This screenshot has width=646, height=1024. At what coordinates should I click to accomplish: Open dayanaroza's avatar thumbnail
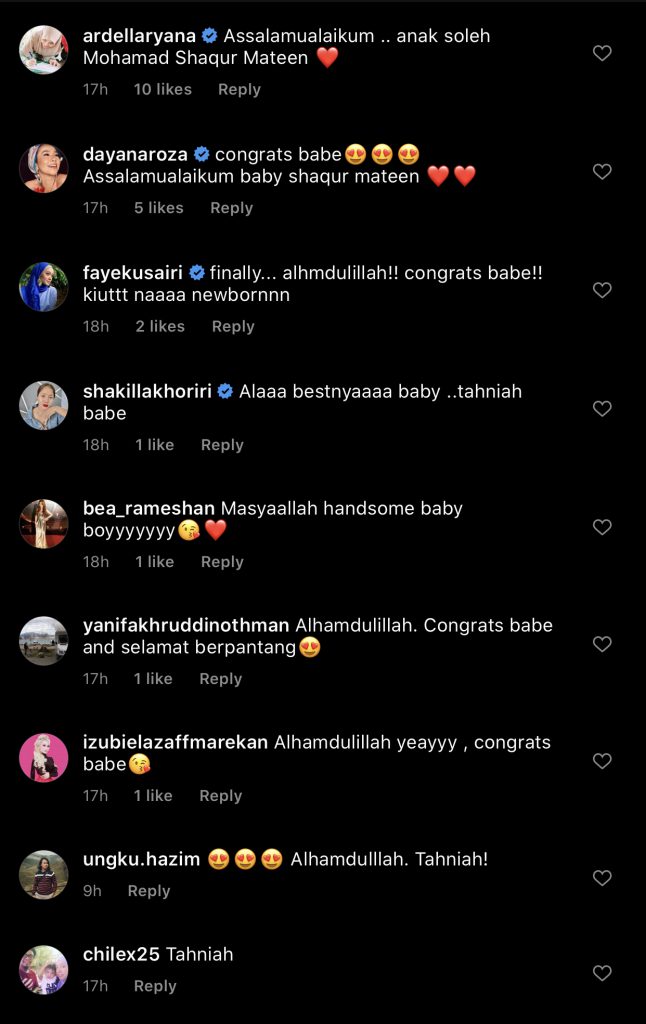pos(44,168)
